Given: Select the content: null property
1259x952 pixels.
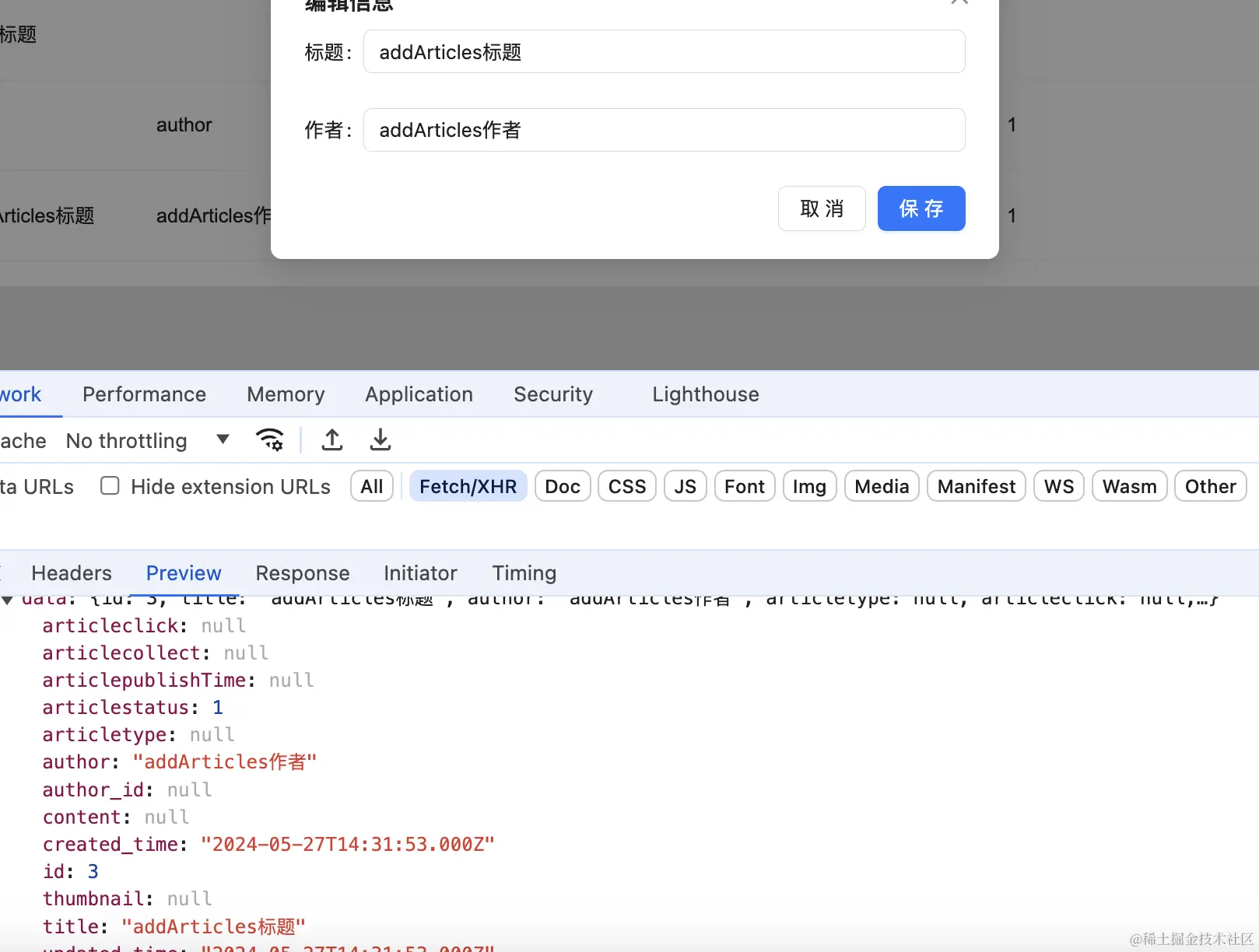Looking at the screenshot, I should click(116, 817).
